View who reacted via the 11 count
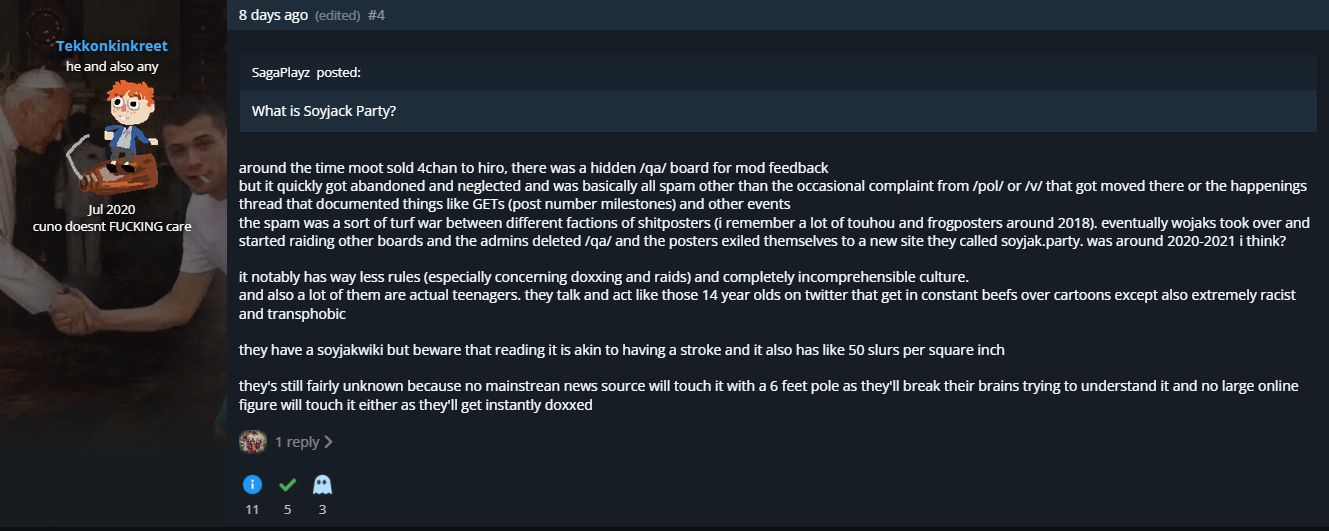The image size is (1329, 531). pyautogui.click(x=252, y=509)
